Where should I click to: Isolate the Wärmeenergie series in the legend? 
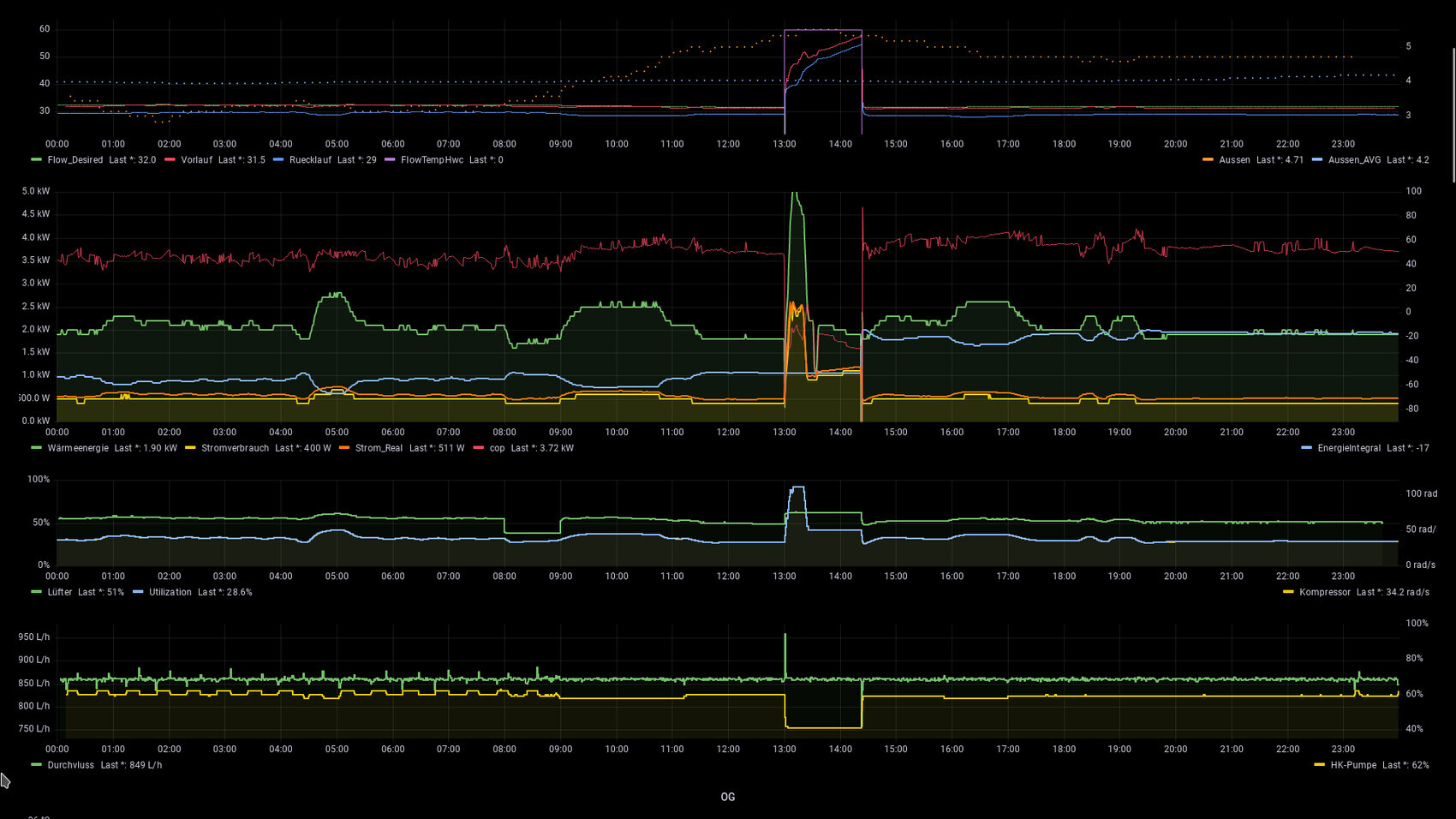pyautogui.click(x=78, y=448)
